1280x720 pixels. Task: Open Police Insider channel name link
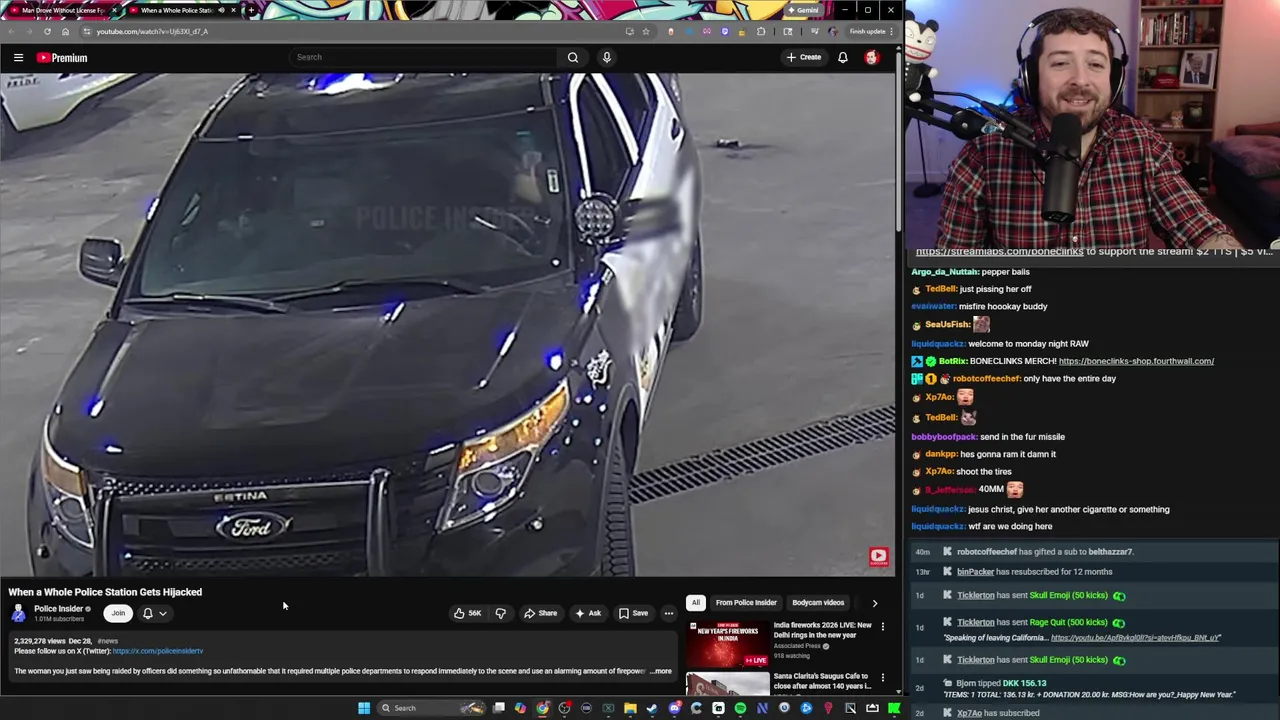(59, 608)
